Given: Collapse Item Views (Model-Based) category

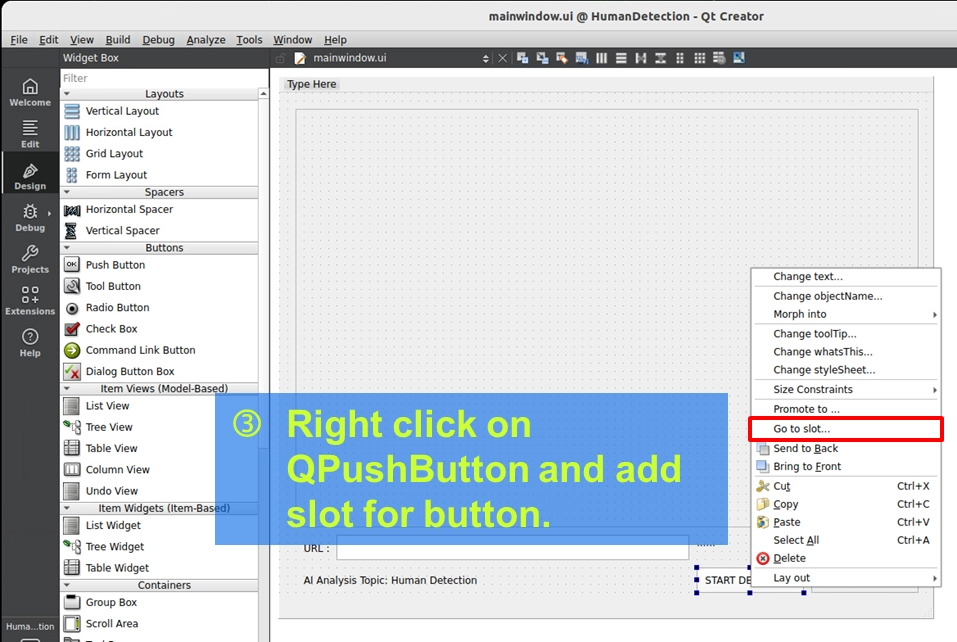Looking at the screenshot, I should 67,389.
